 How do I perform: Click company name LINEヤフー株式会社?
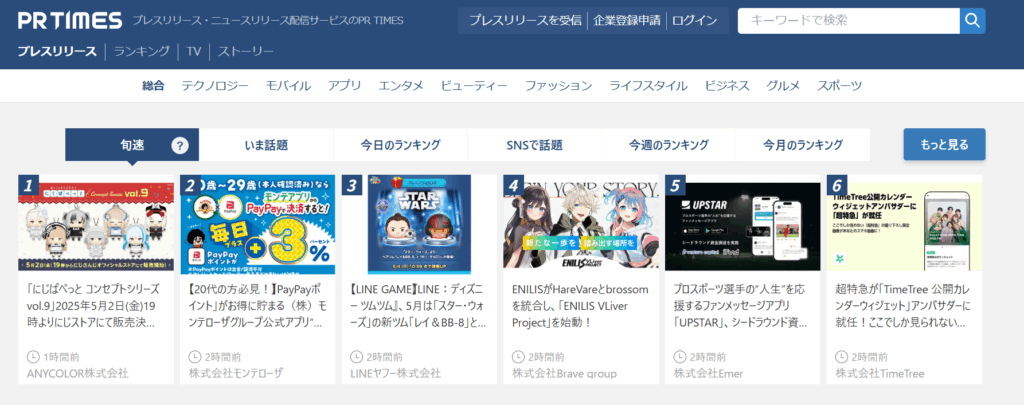pos(396,374)
